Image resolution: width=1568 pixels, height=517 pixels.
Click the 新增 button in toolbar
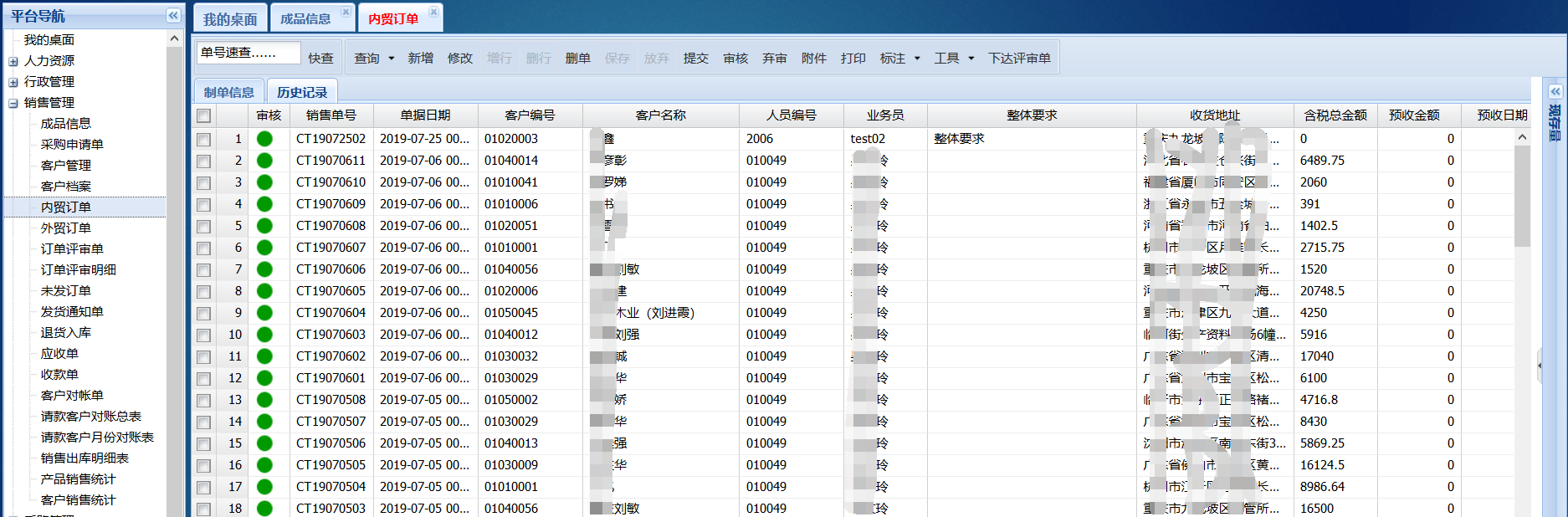(x=420, y=59)
